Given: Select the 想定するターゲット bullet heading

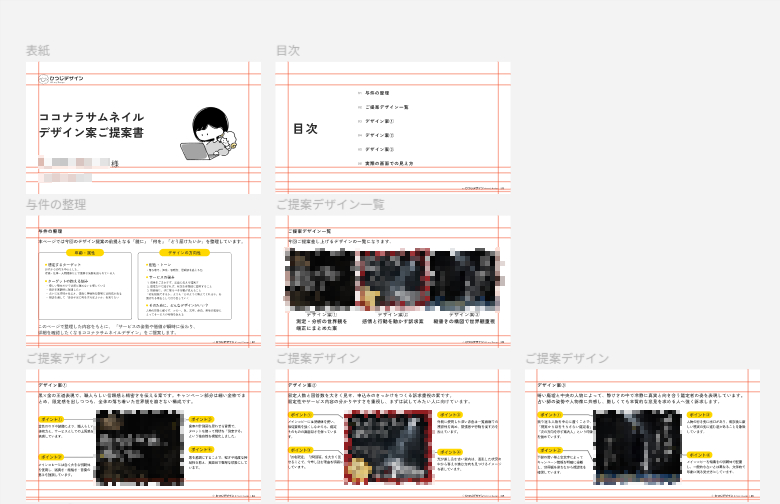Looking at the screenshot, I should 63,265.
